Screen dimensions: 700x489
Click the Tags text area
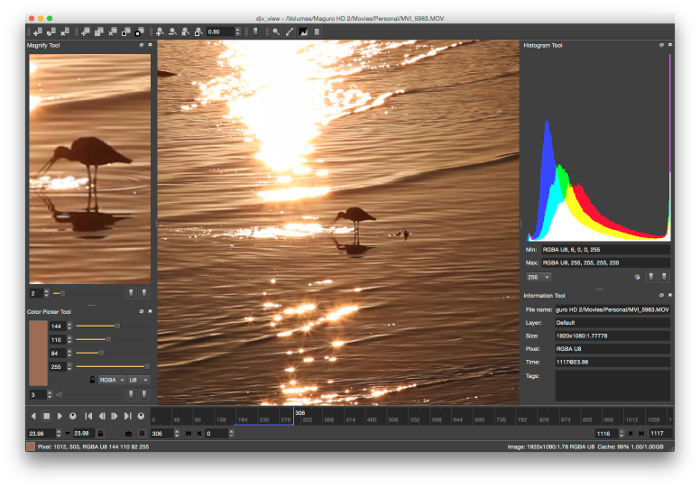(612, 385)
